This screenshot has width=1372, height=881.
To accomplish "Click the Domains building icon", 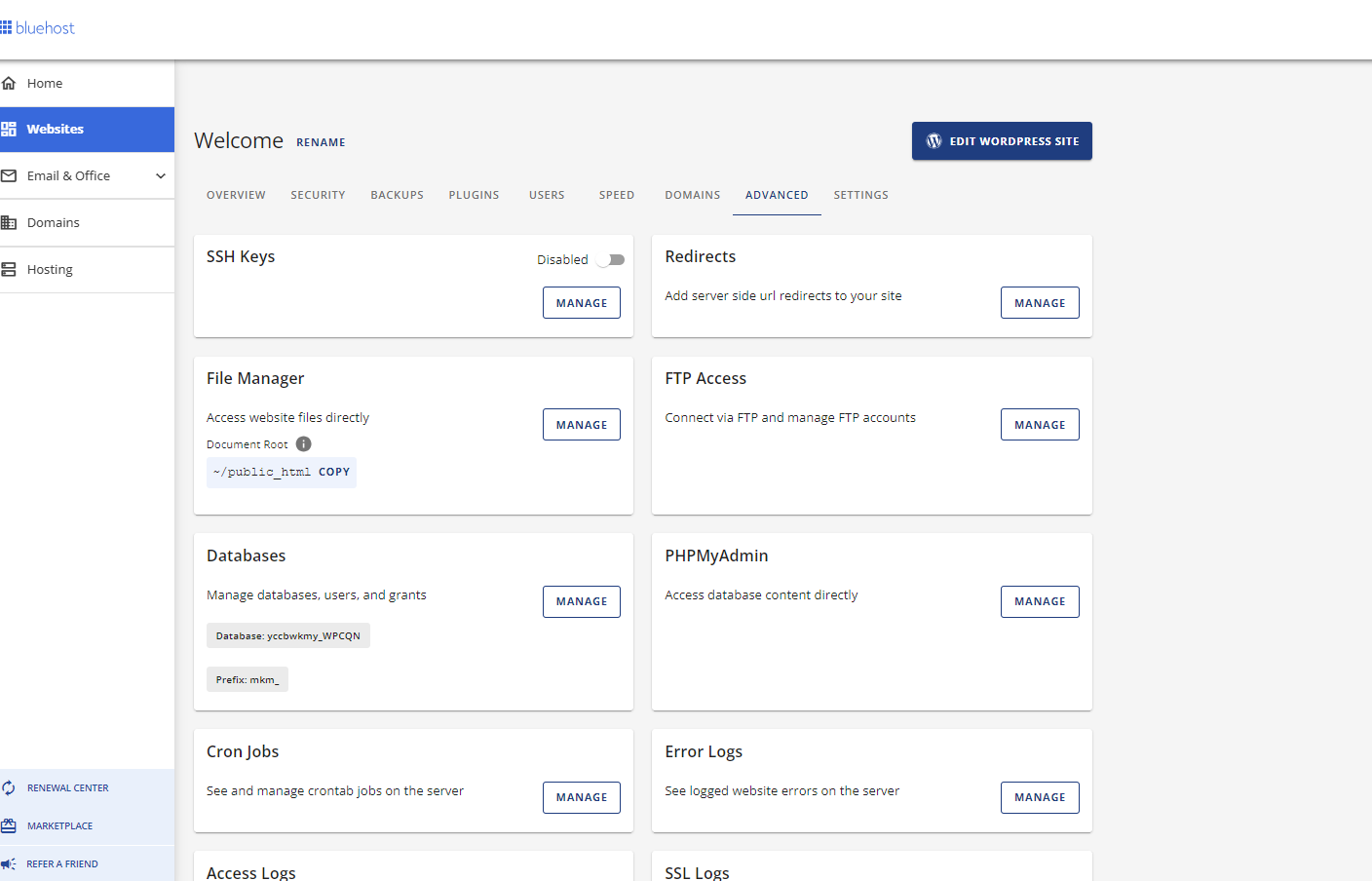I will 9,222.
